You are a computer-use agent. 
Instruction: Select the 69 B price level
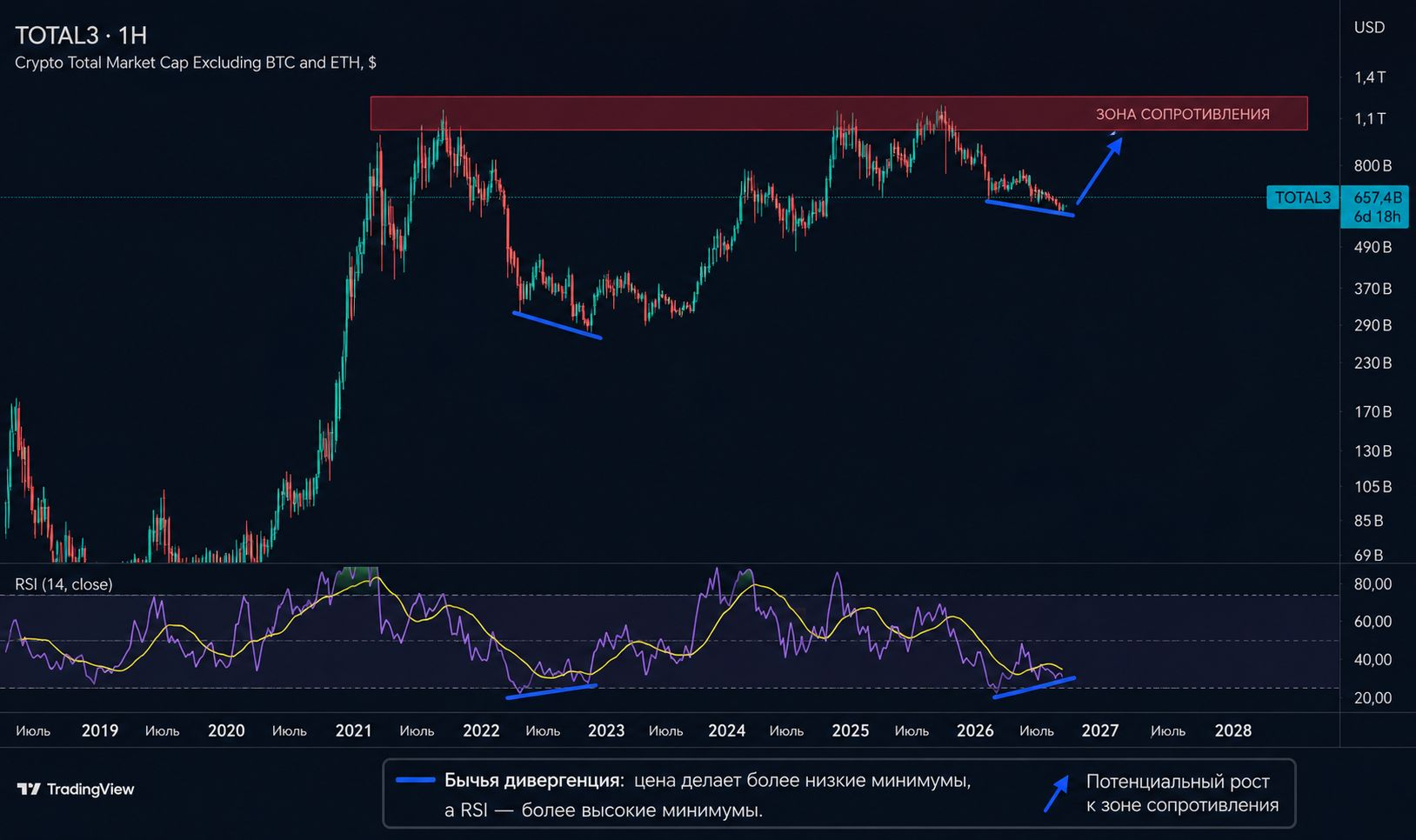coord(1368,555)
